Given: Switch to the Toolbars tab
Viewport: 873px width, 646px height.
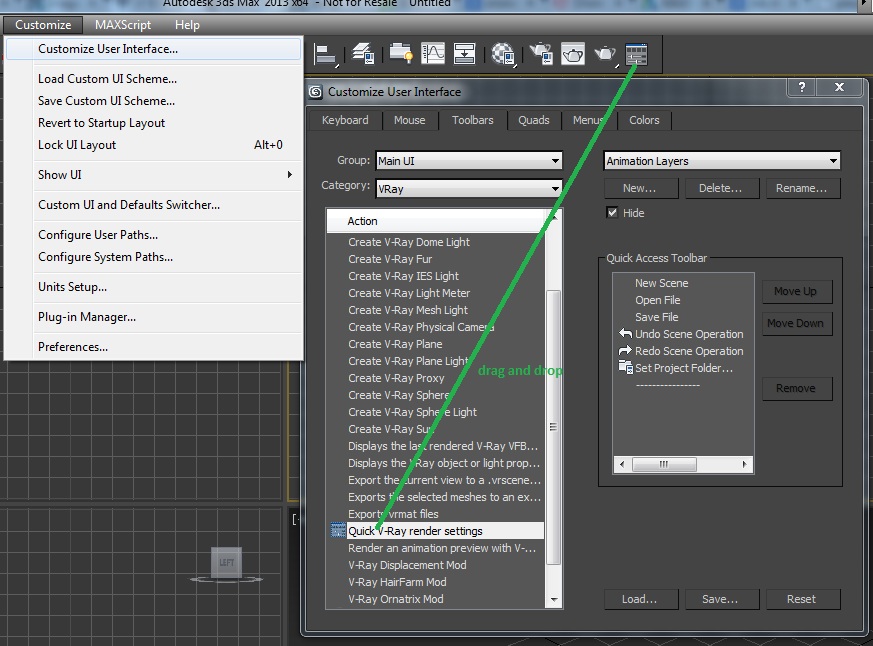Looking at the screenshot, I should [473, 120].
